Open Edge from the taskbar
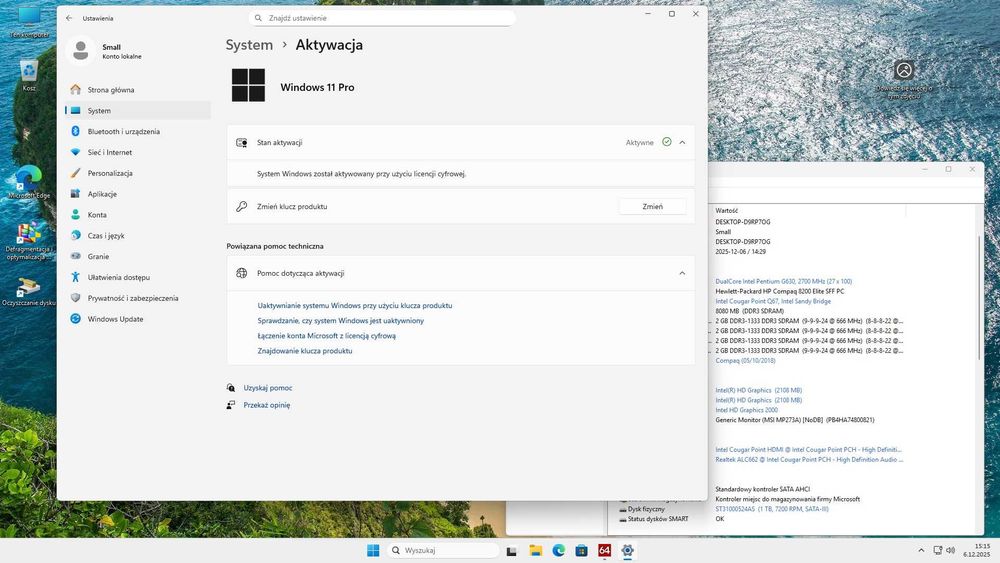Screen dimensions: 1000x563 (x=559, y=550)
